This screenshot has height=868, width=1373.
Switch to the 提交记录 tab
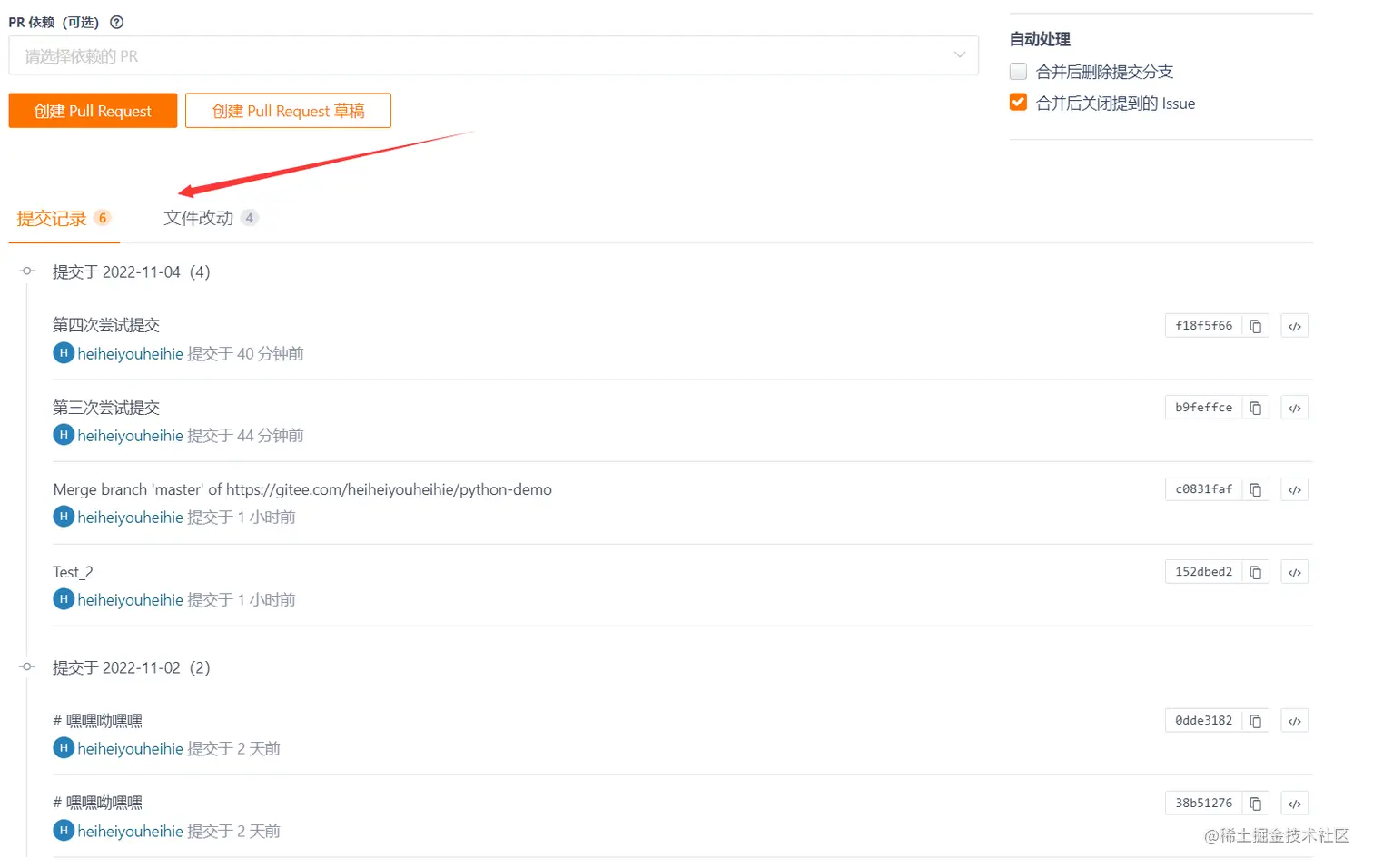[x=64, y=219]
